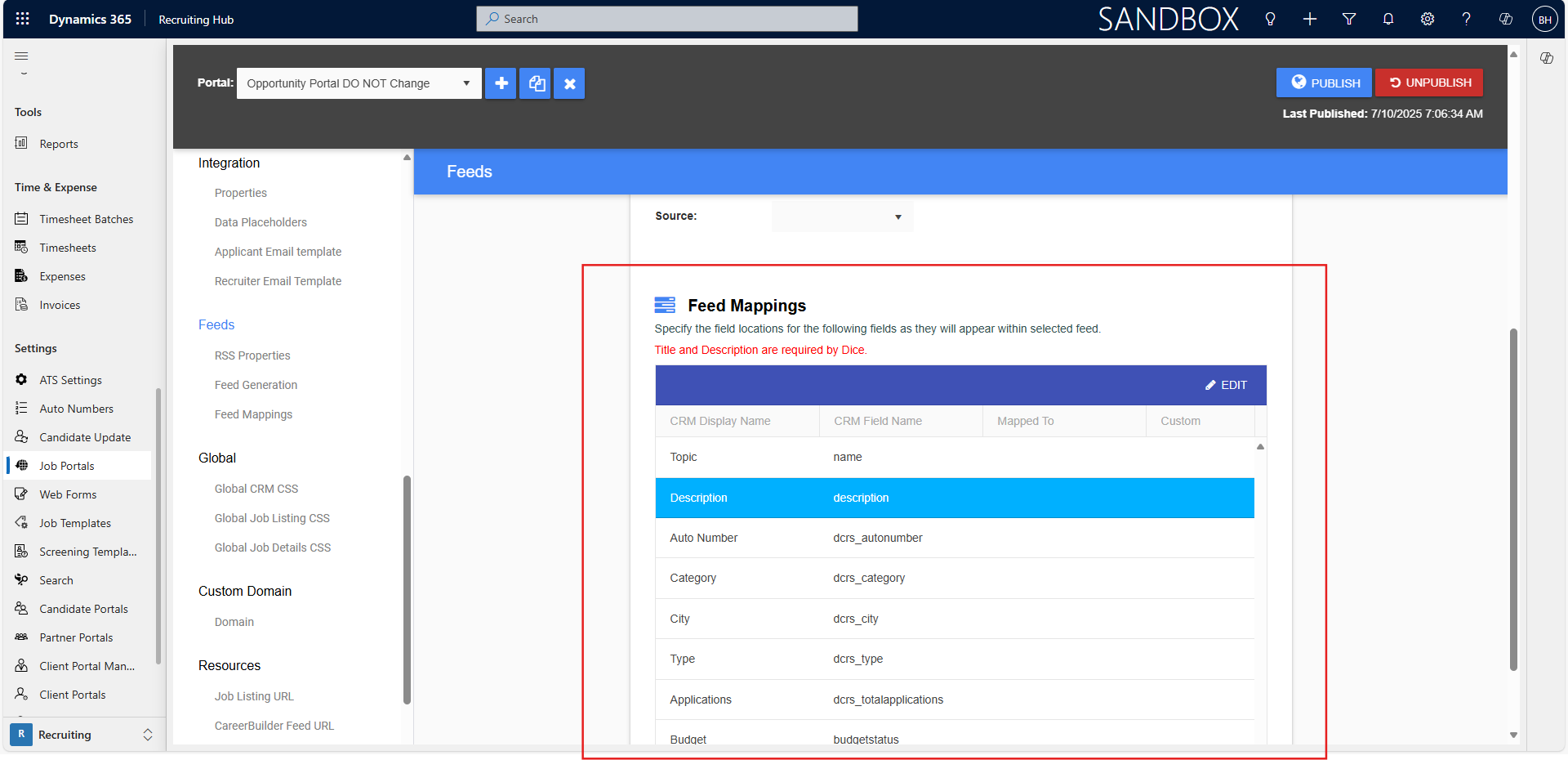Click the Web Forms icon
Image resolution: width=1568 pixels, height=760 pixels.
pyautogui.click(x=21, y=494)
